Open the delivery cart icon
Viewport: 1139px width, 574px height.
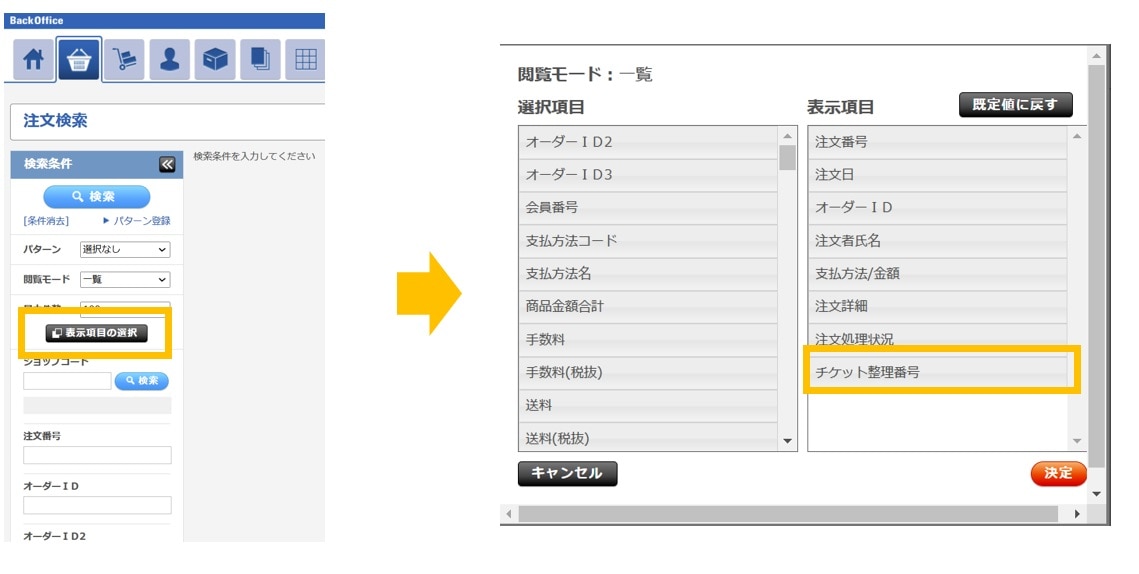click(124, 59)
